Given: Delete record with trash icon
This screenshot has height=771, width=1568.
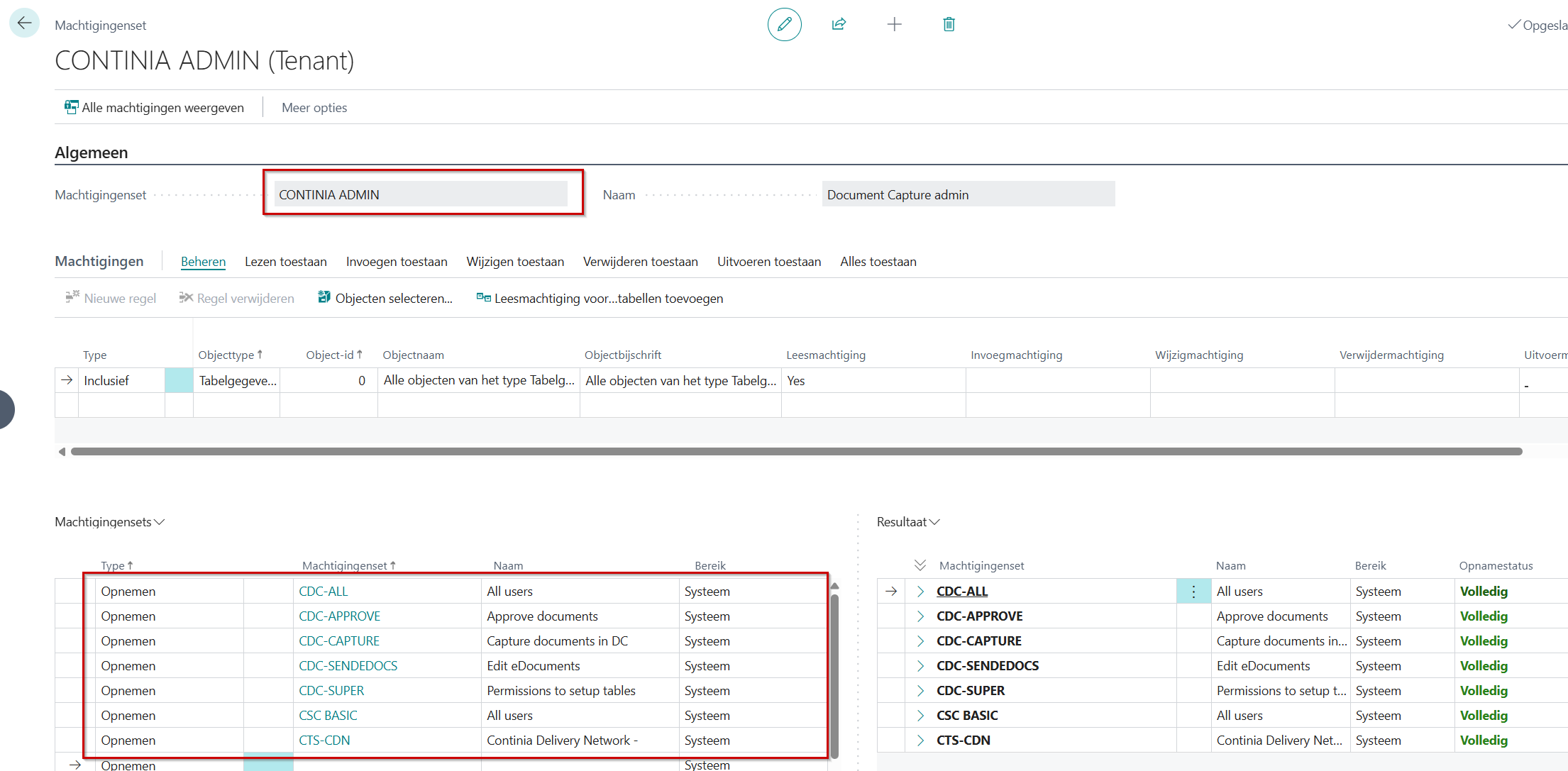Looking at the screenshot, I should [949, 24].
